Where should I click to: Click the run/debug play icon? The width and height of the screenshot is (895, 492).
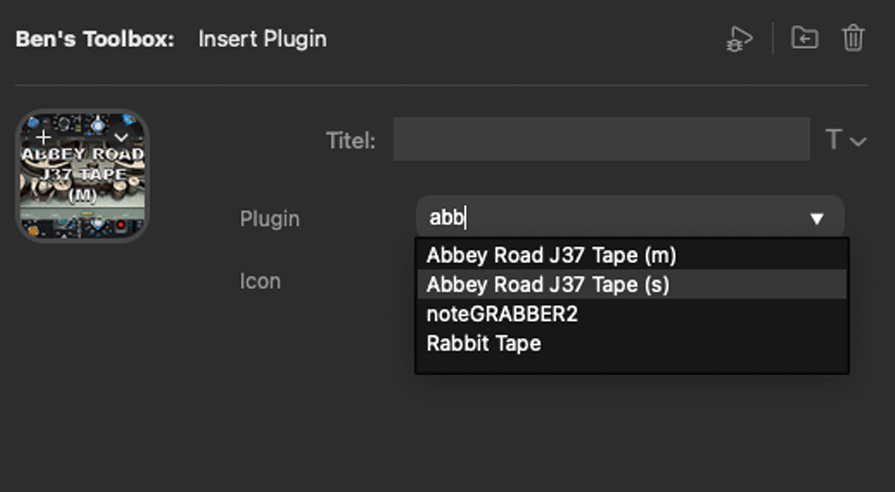[x=739, y=39]
